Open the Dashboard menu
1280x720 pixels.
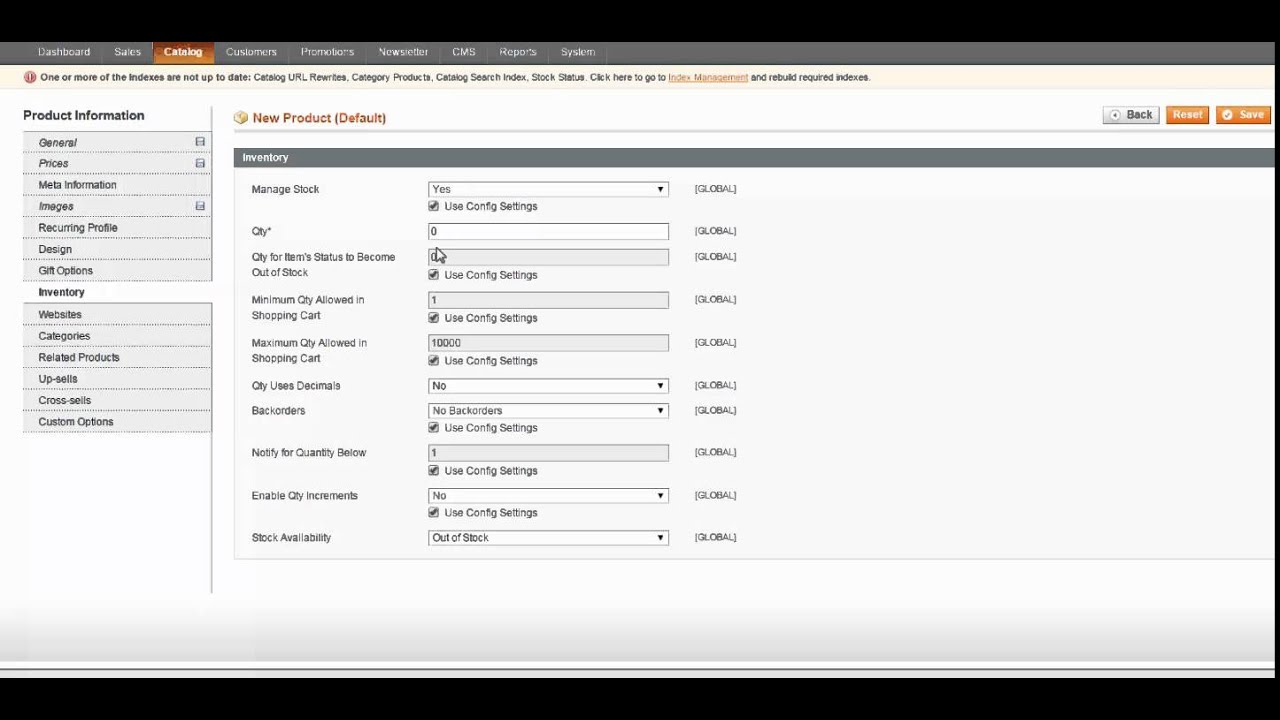click(64, 52)
